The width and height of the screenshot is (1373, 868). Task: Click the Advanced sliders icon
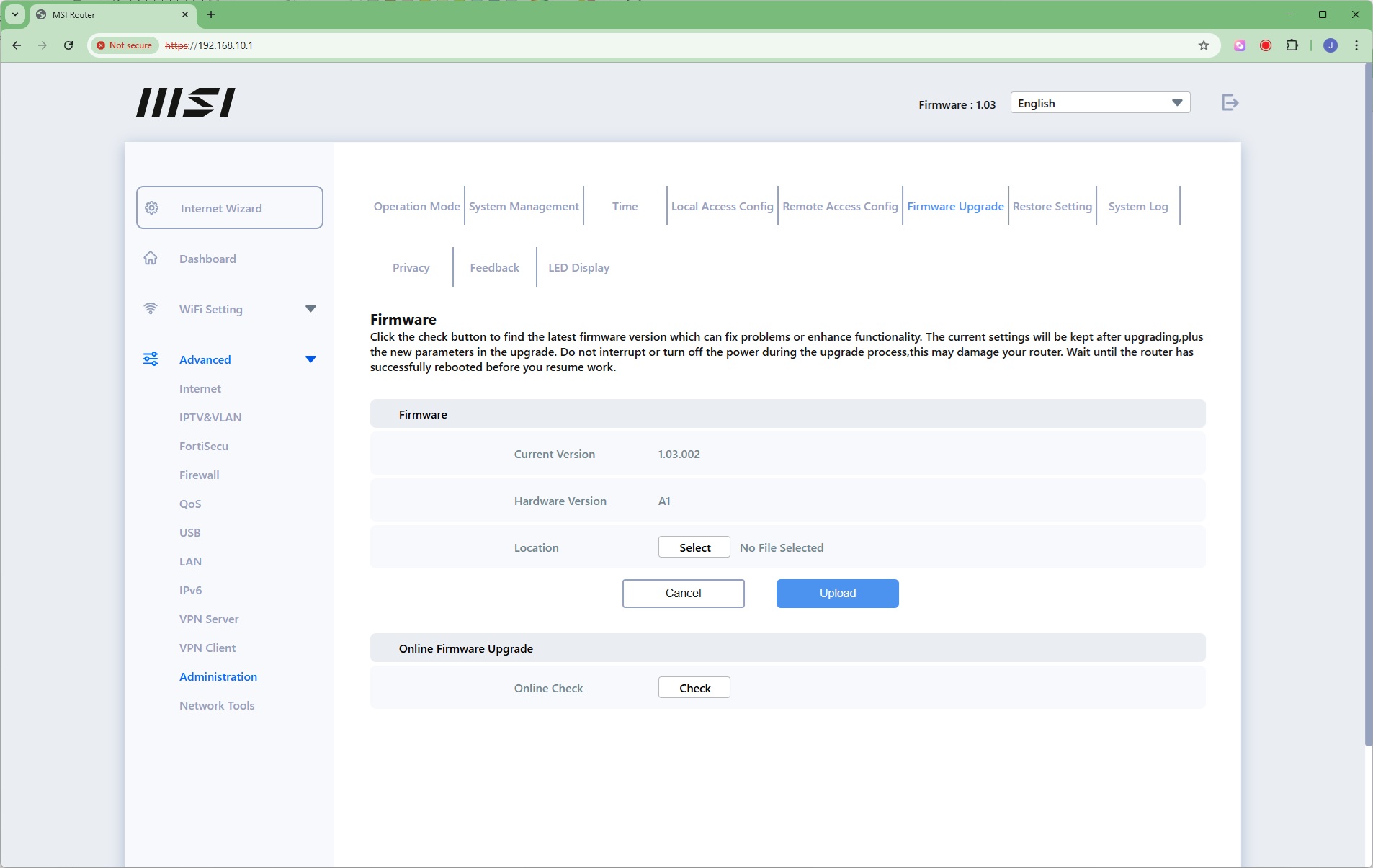(x=151, y=359)
